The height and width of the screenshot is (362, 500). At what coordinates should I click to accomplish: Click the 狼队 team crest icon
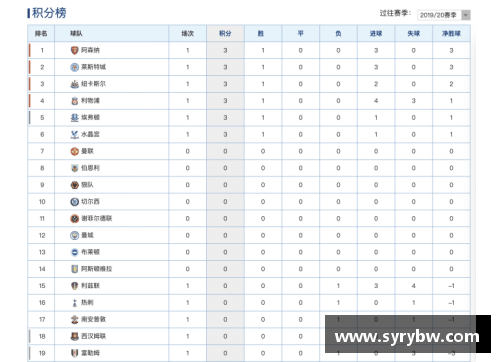pos(75,185)
